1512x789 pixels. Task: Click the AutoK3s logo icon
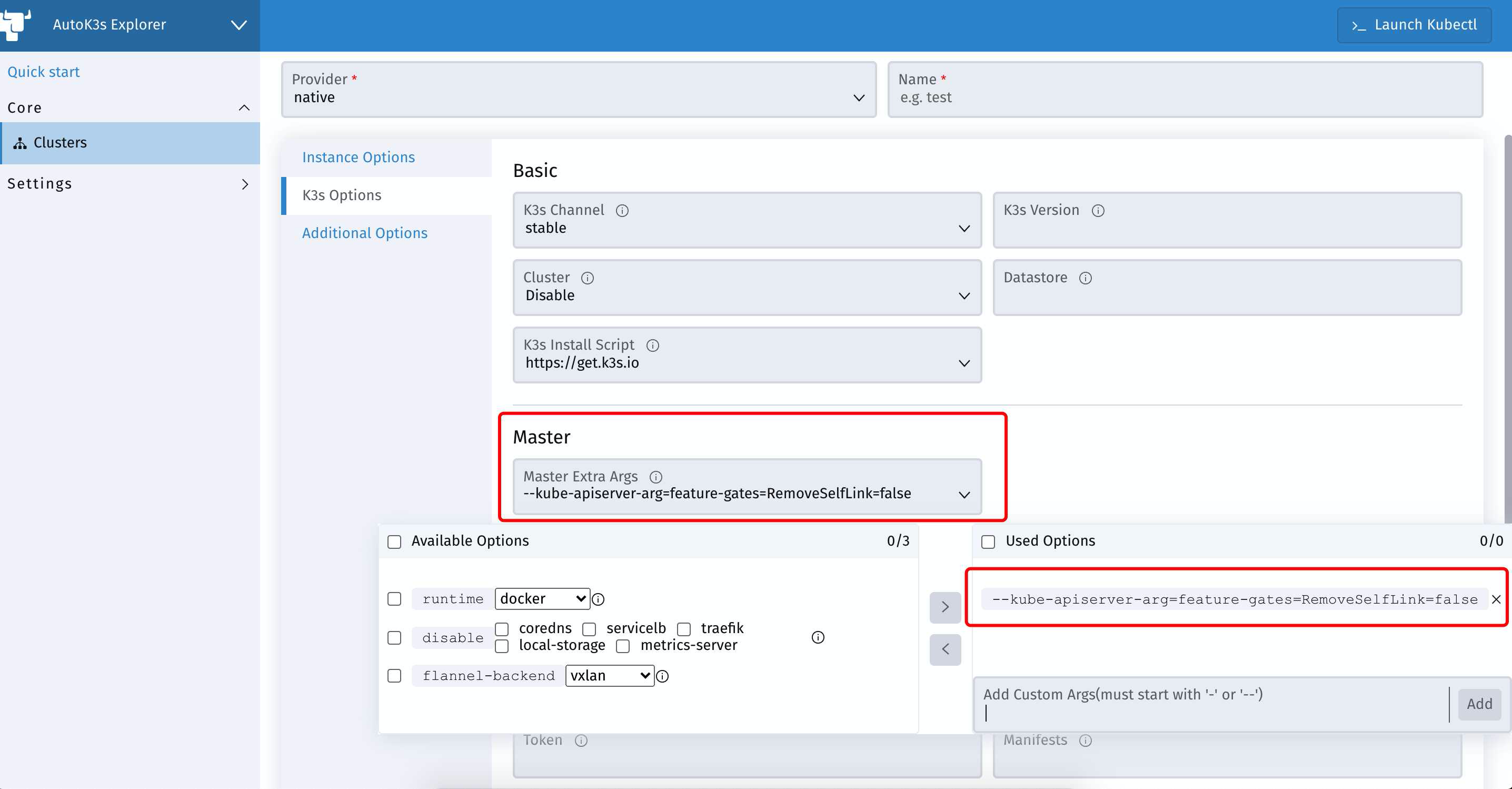click(16, 24)
